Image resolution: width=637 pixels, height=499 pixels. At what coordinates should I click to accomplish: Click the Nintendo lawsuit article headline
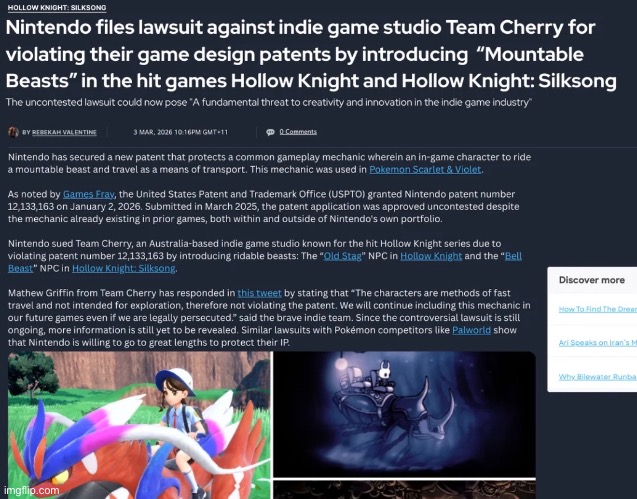pos(311,54)
